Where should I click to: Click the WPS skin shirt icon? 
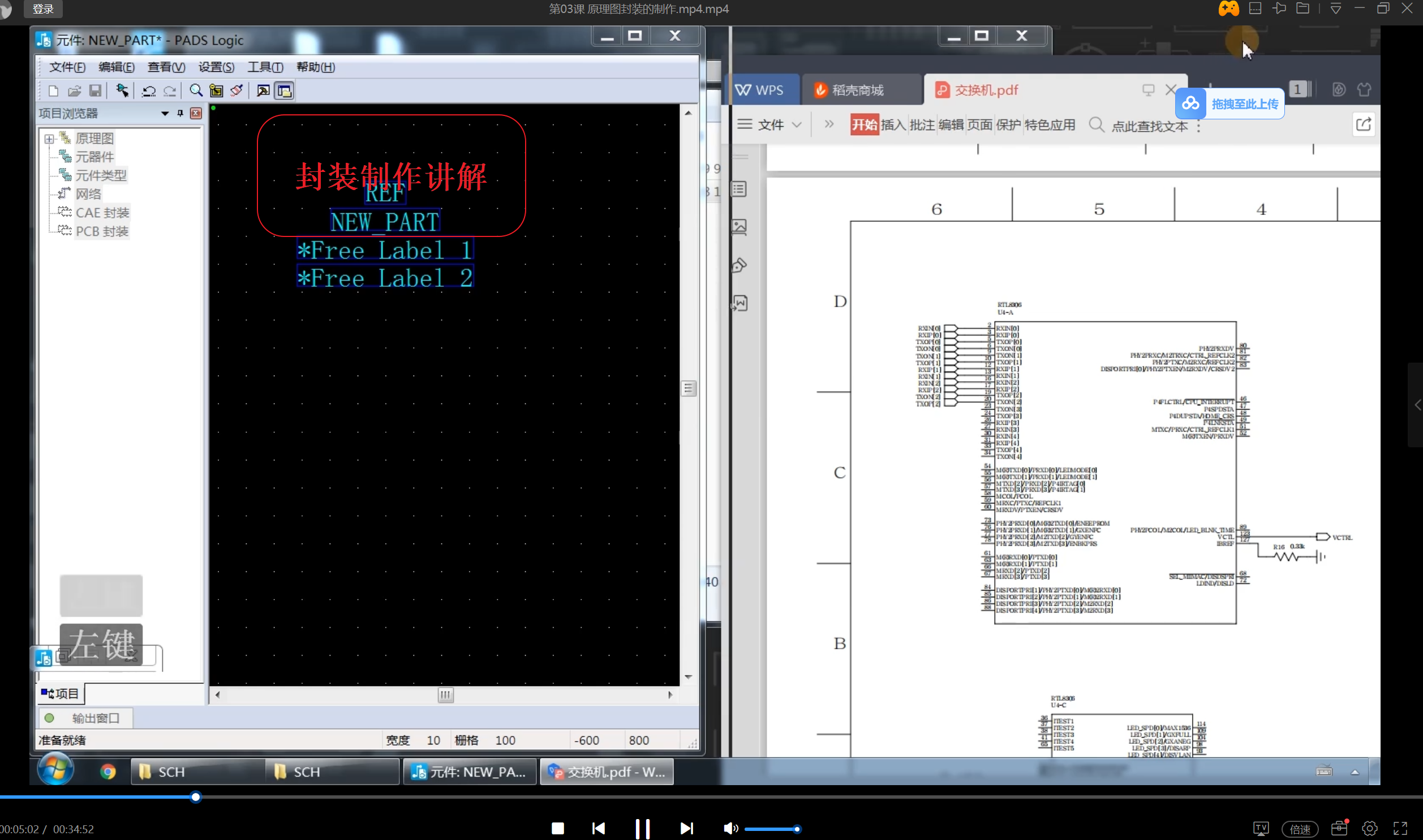point(1364,89)
